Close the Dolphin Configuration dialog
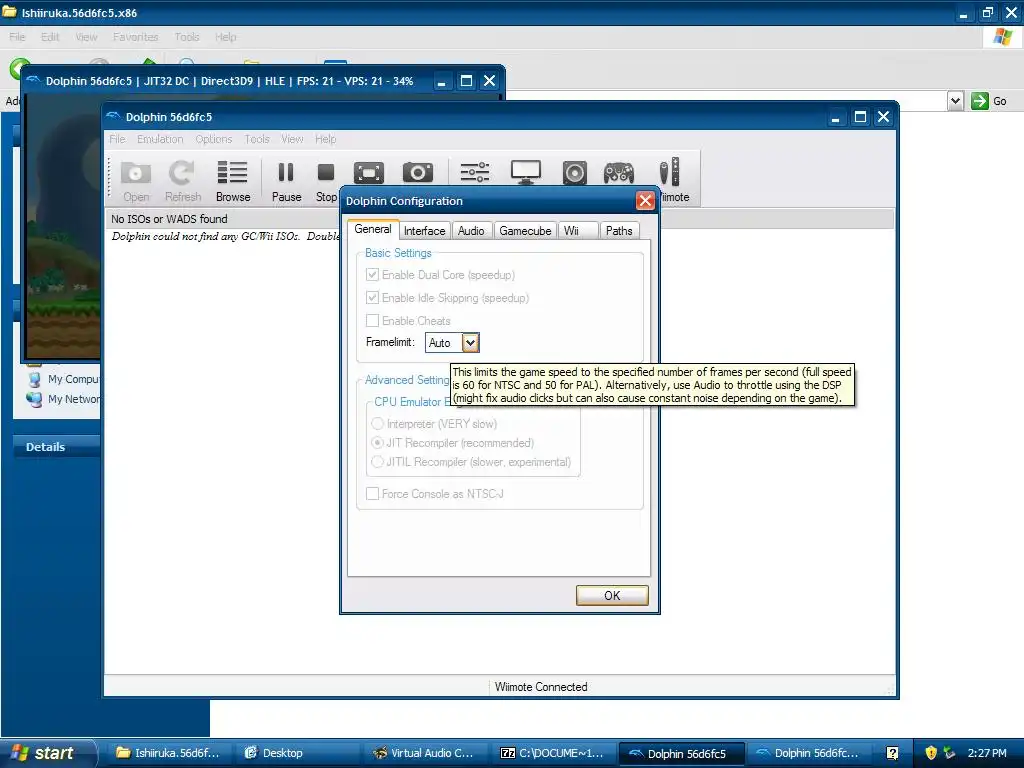Screen dimensions: 1024x768 pyautogui.click(x=645, y=200)
